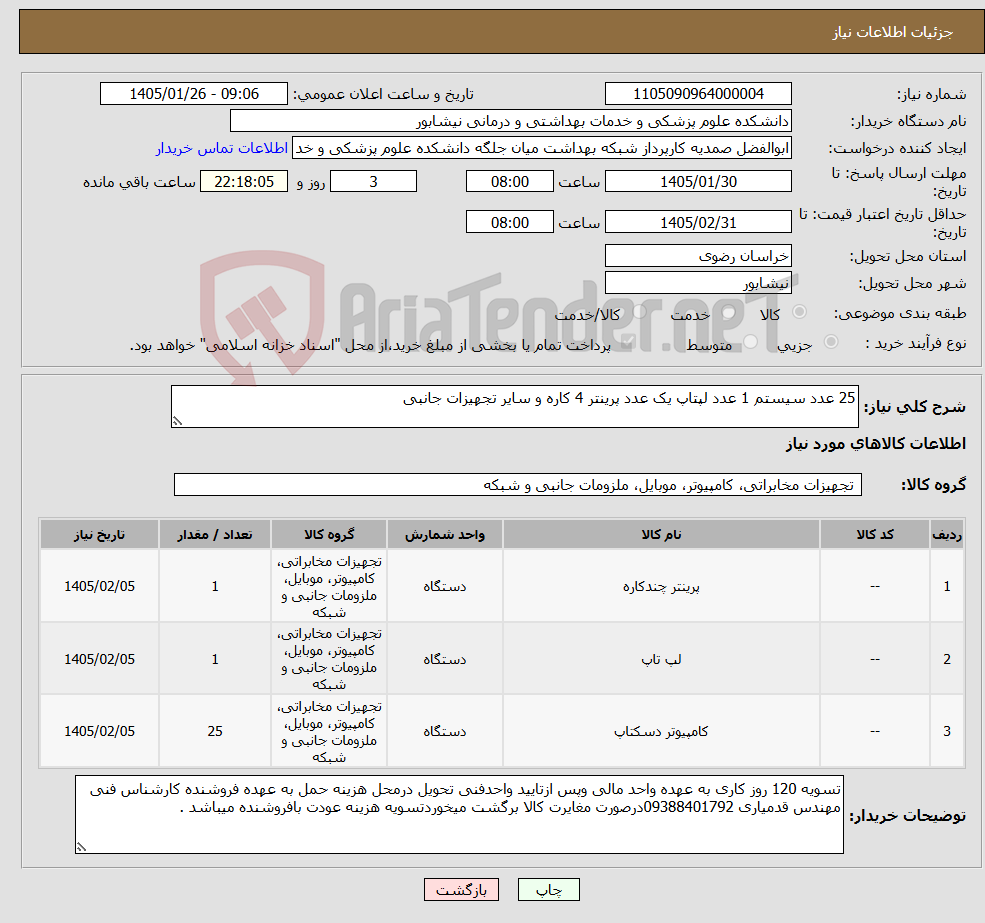Open اطلاعات تماس خریدار link
985x923 pixels.
click(222, 148)
